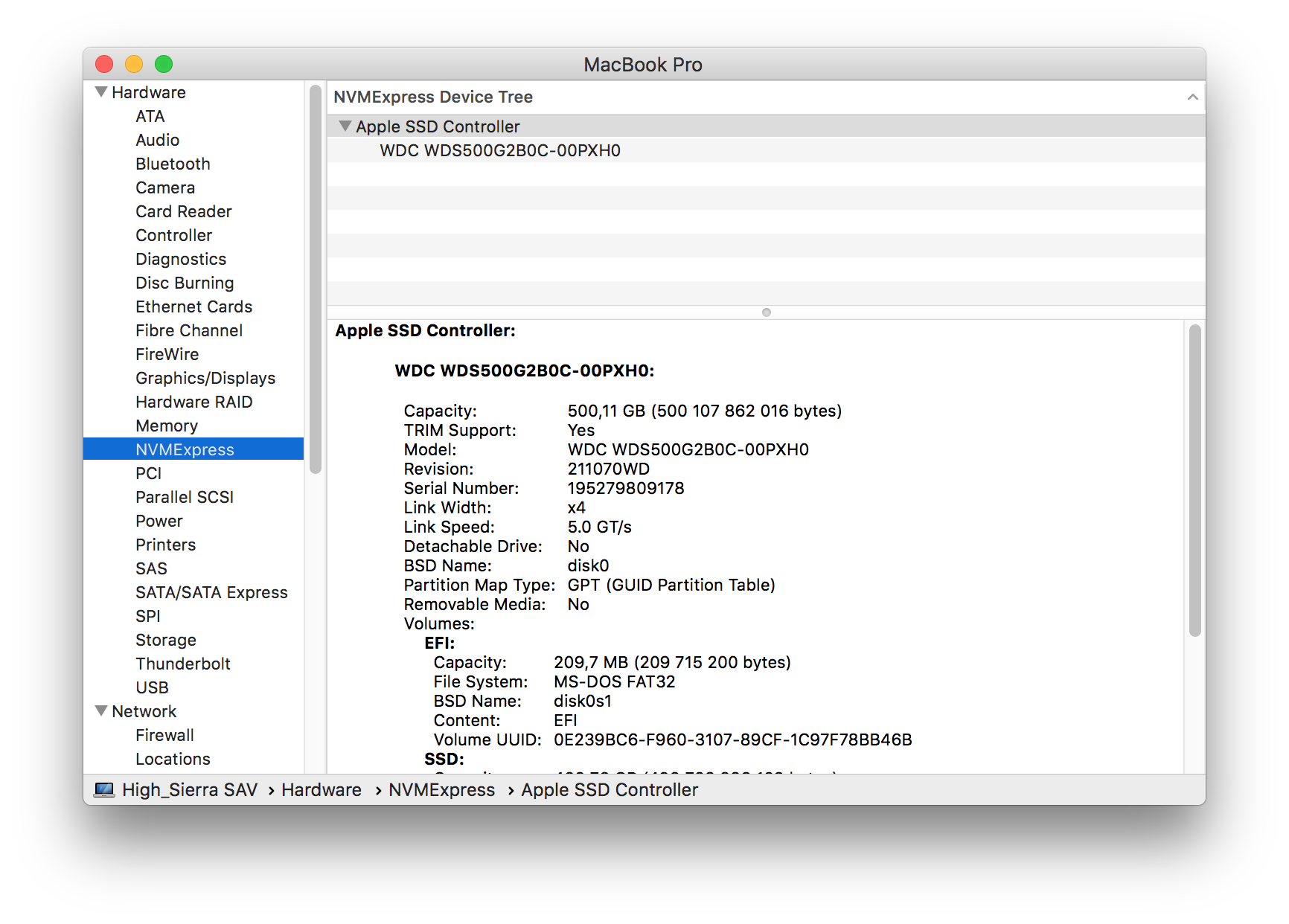Image resolution: width=1289 pixels, height=924 pixels.
Task: Open the Memory section
Action: [167, 426]
